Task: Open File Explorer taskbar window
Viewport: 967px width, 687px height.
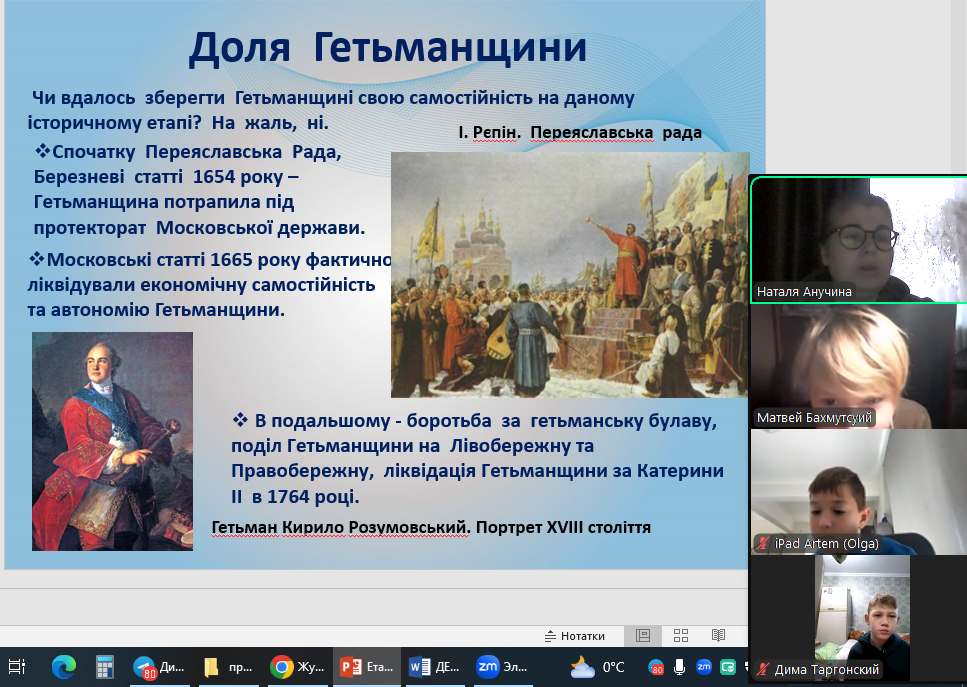Action: pyautogui.click(x=227, y=667)
